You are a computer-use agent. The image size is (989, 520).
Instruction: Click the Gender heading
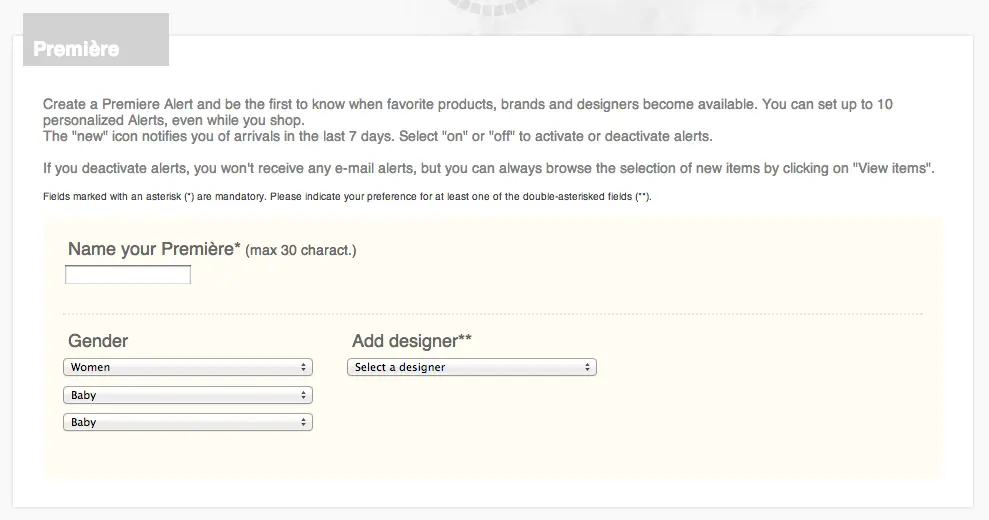[x=98, y=341]
